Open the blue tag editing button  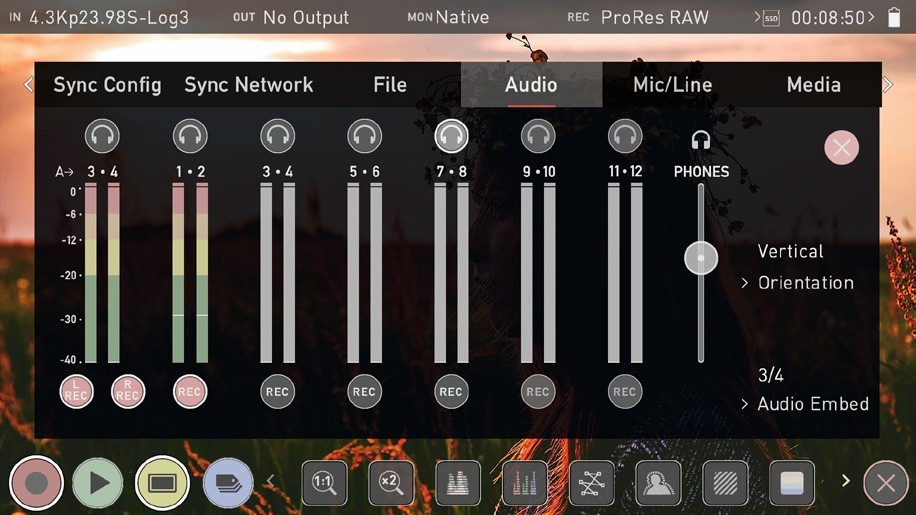(x=227, y=483)
